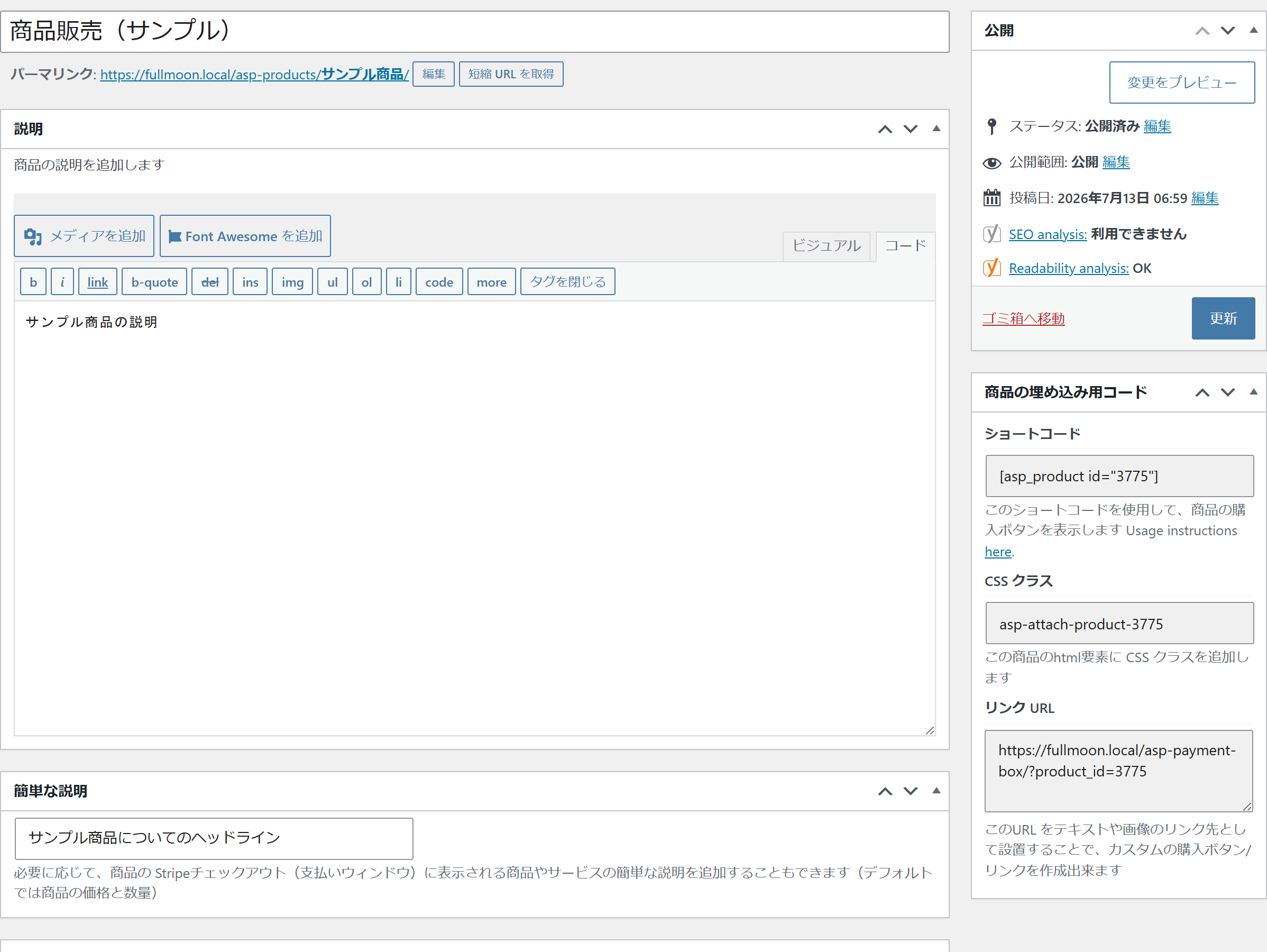Insert a link with the link quicktag
Image resolution: width=1267 pixels, height=952 pixels.
(x=97, y=282)
